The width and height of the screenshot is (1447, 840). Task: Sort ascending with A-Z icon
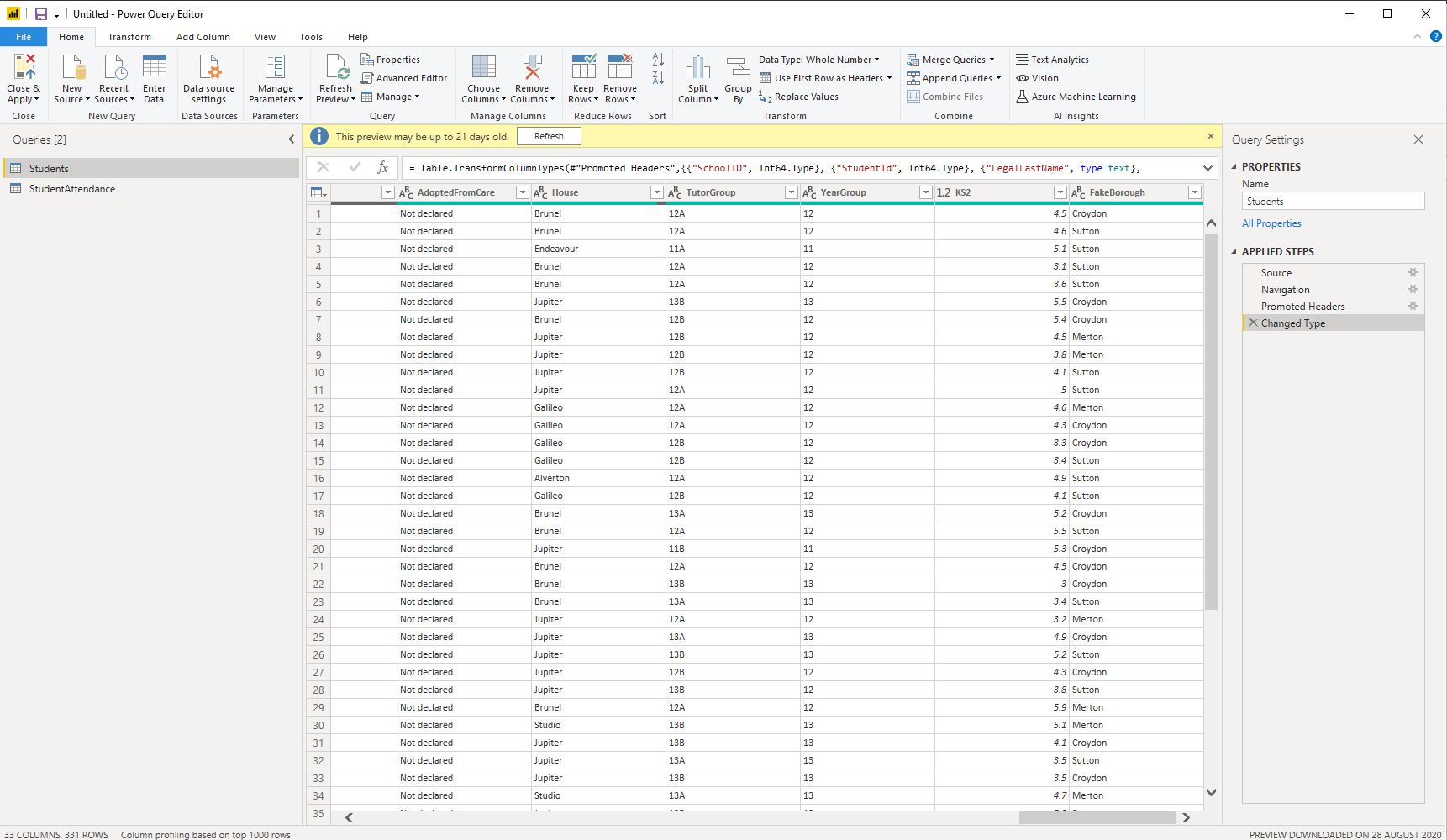coord(658,60)
